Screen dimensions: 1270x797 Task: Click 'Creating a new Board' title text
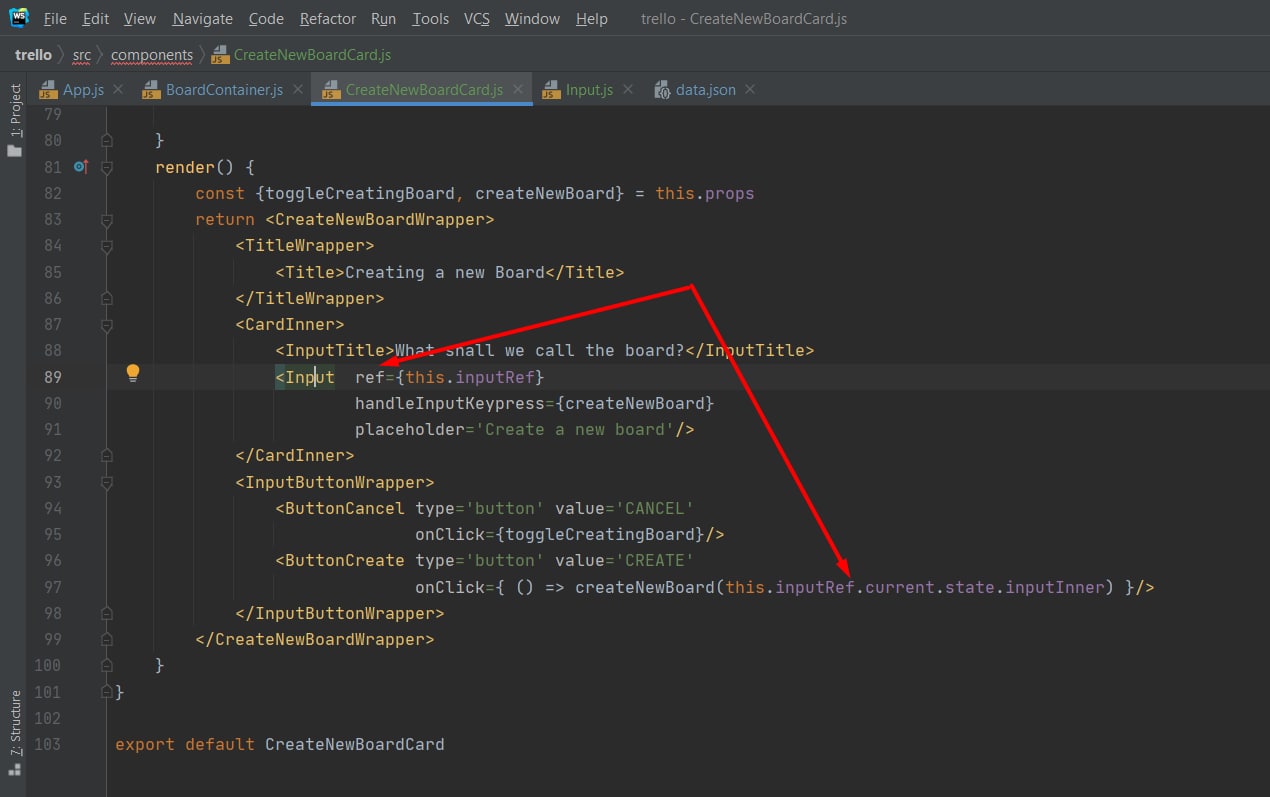[x=445, y=272]
